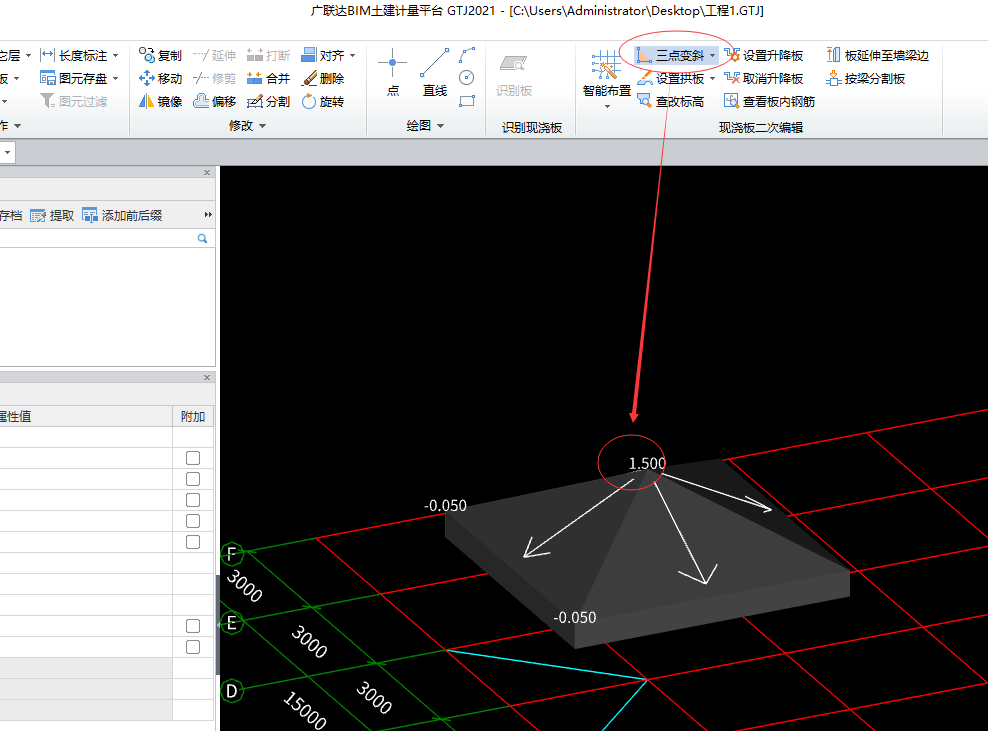Click the 设置升降板 tool
The width and height of the screenshot is (988, 731).
(764, 55)
